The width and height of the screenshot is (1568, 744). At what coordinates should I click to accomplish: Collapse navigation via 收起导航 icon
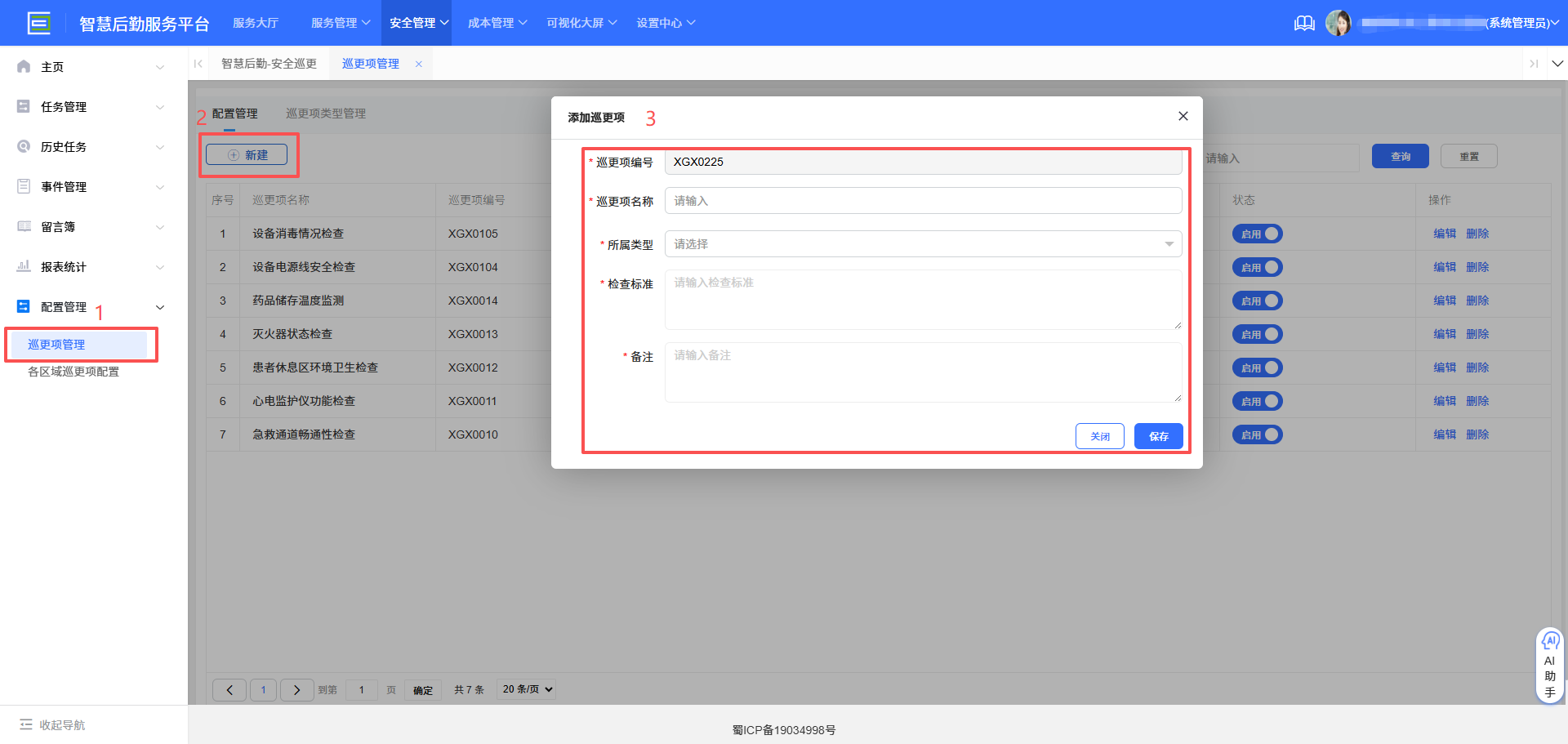pos(27,724)
